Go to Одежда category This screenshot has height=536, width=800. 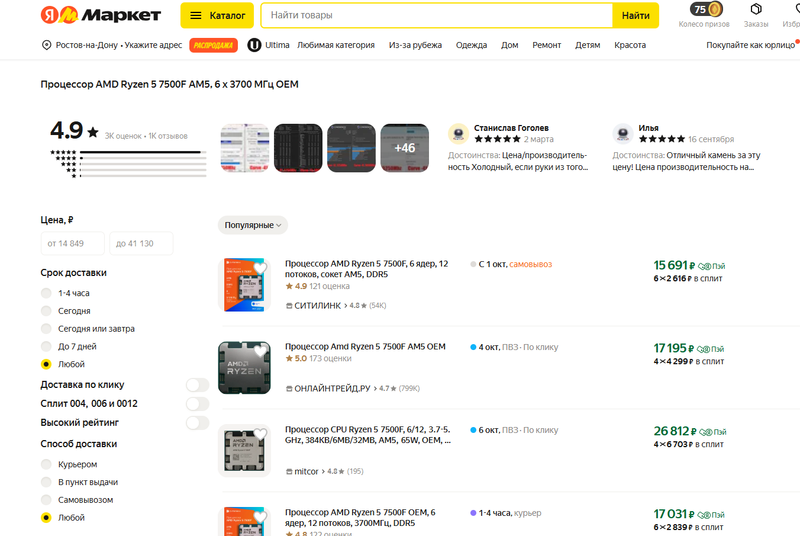pyautogui.click(x=471, y=45)
